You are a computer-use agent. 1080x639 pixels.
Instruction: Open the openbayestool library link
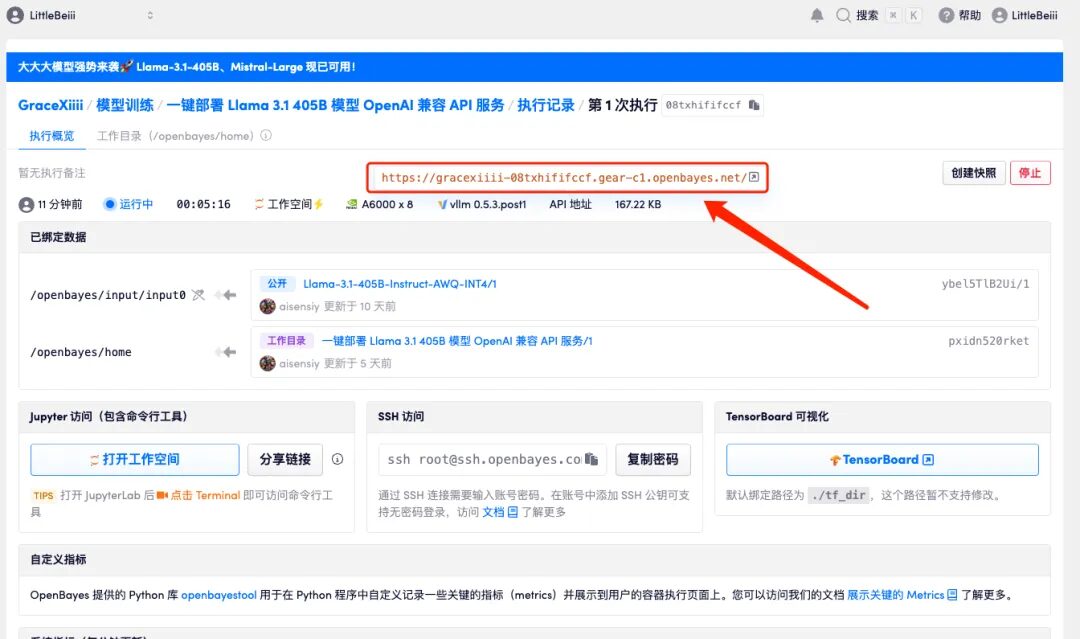(218, 595)
